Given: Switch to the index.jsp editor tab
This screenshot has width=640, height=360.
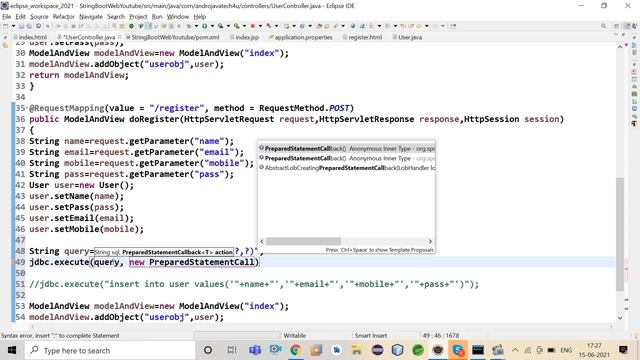Looking at the screenshot, I should (244, 37).
